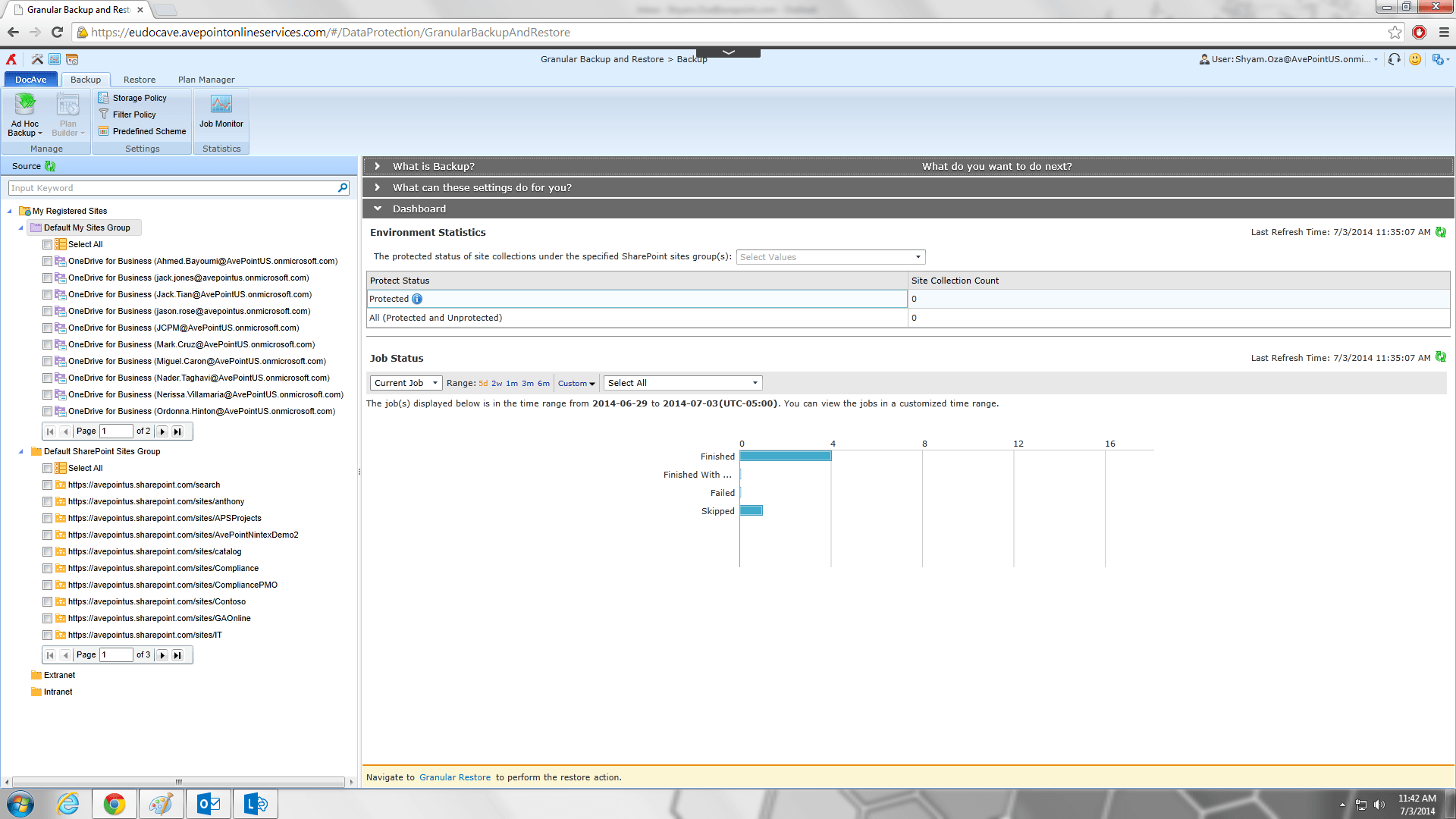The height and width of the screenshot is (819, 1456).
Task: Jump to last page in My Sites pager
Action: pyautogui.click(x=177, y=431)
